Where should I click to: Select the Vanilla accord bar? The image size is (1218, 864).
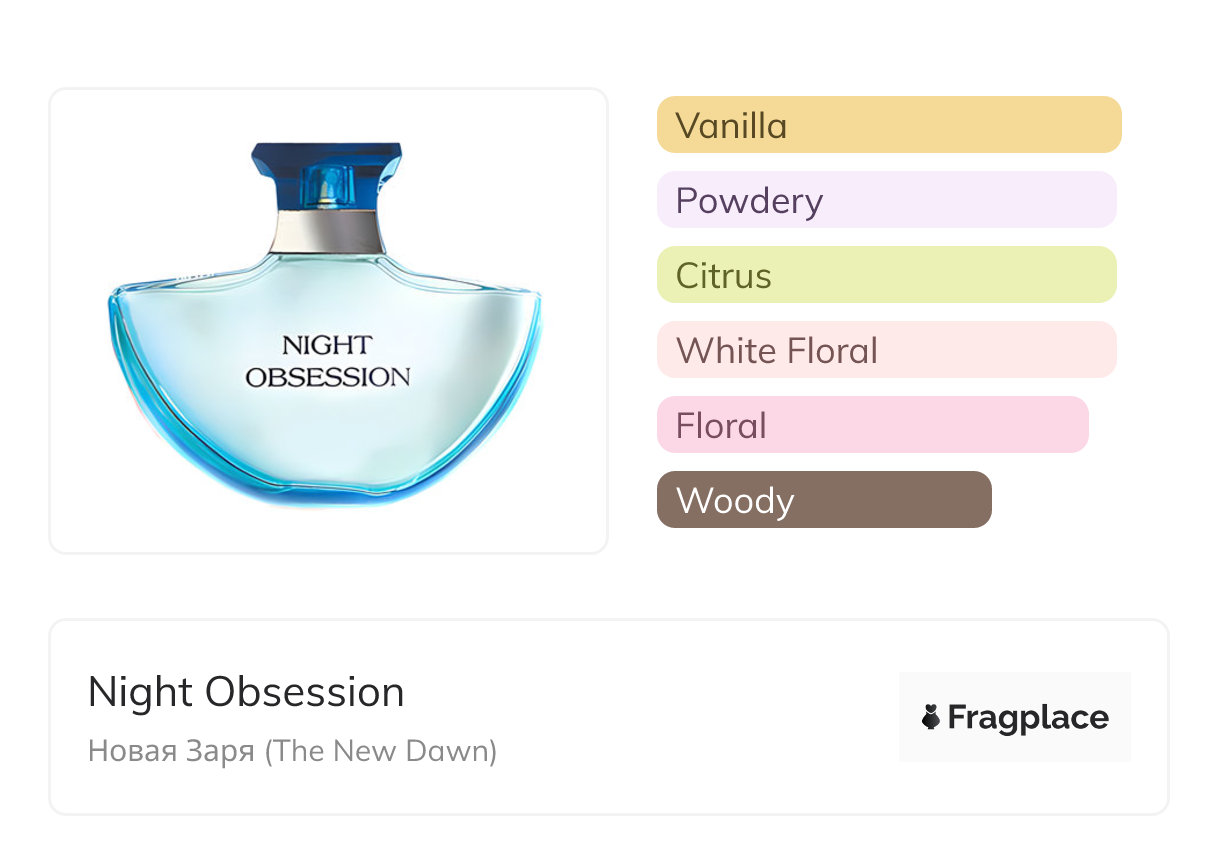[888, 125]
